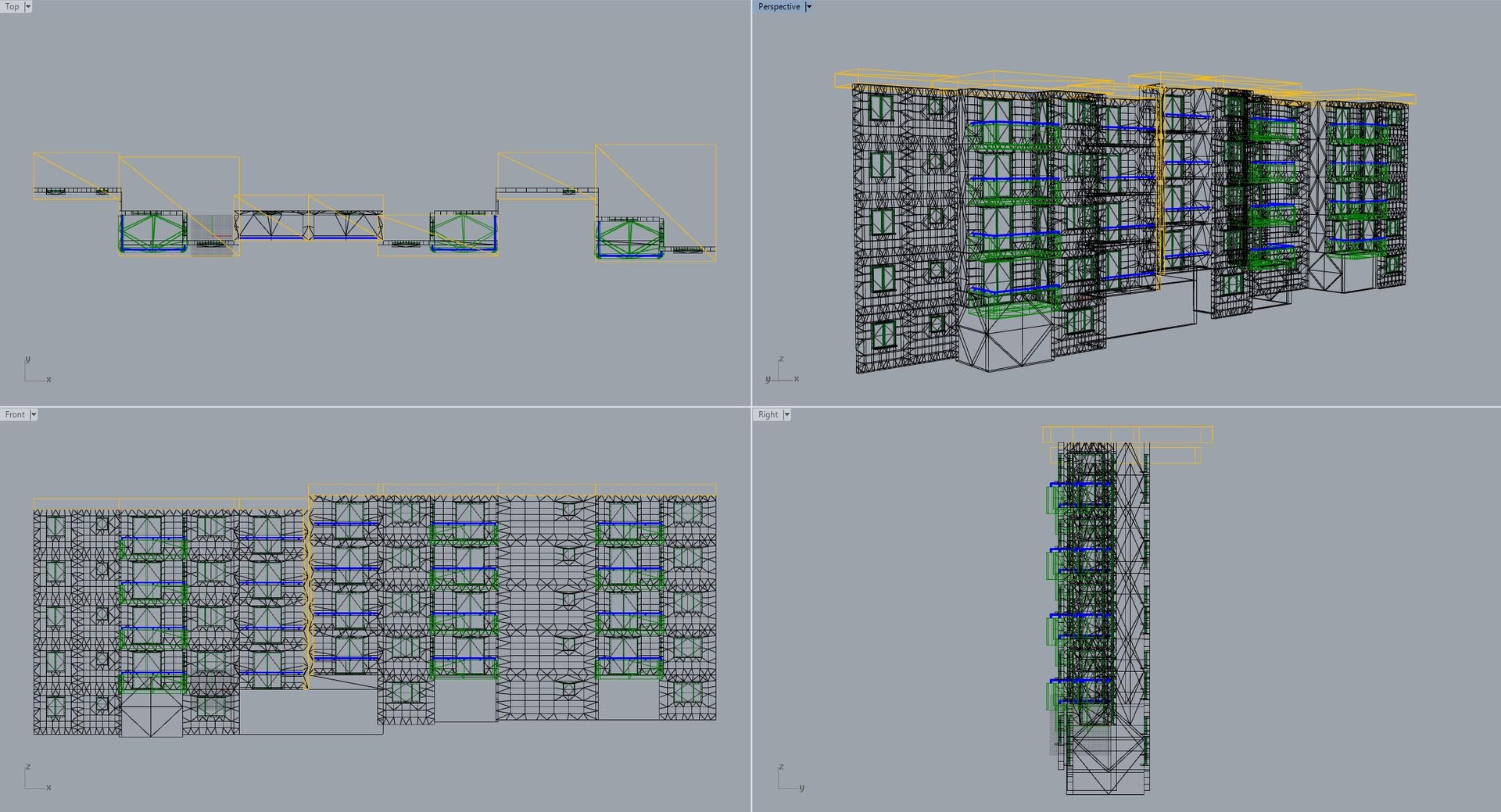Screen dimensions: 1501x812
Task: Click the Right viewport axis icon
Action: point(790,778)
